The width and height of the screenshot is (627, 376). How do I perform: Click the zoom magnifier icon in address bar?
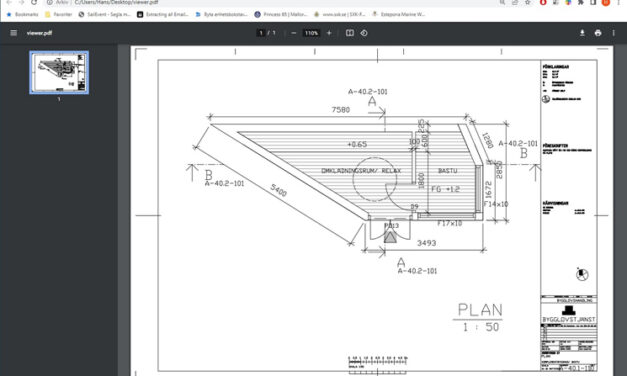click(502, 2)
